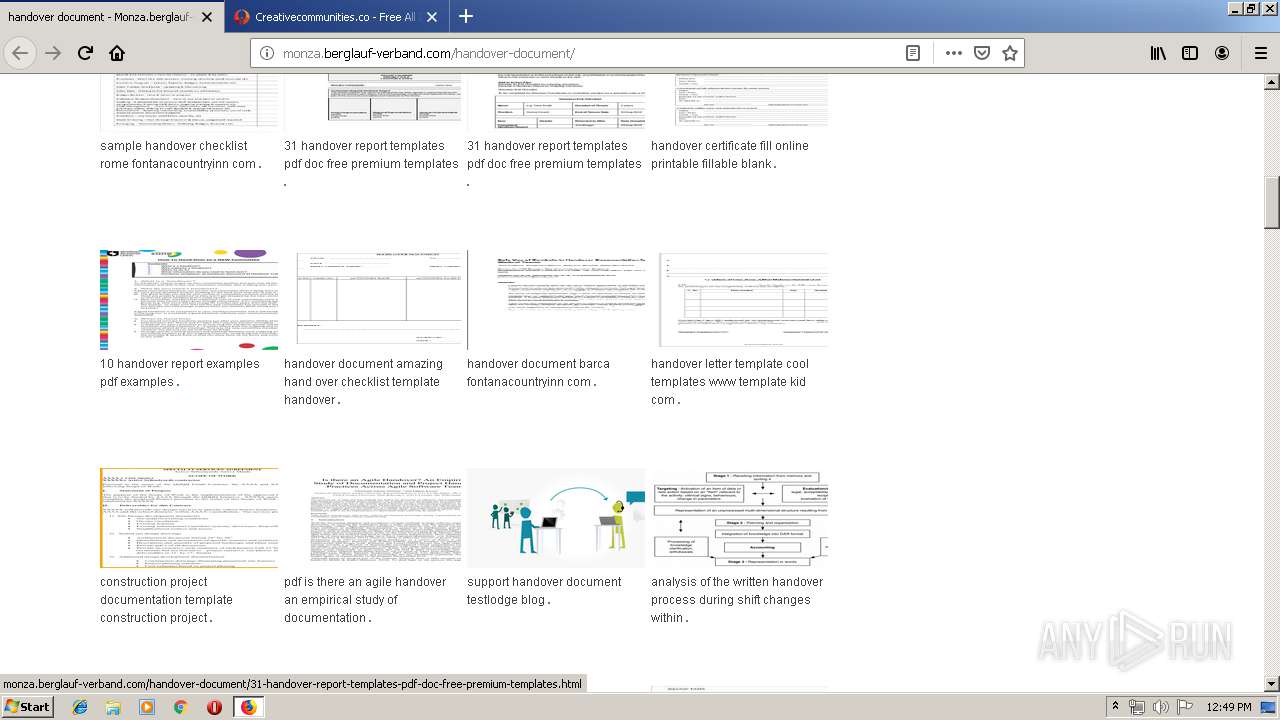Toggle the sidebar view
Screen dimensions: 1280x720
click(1190, 53)
